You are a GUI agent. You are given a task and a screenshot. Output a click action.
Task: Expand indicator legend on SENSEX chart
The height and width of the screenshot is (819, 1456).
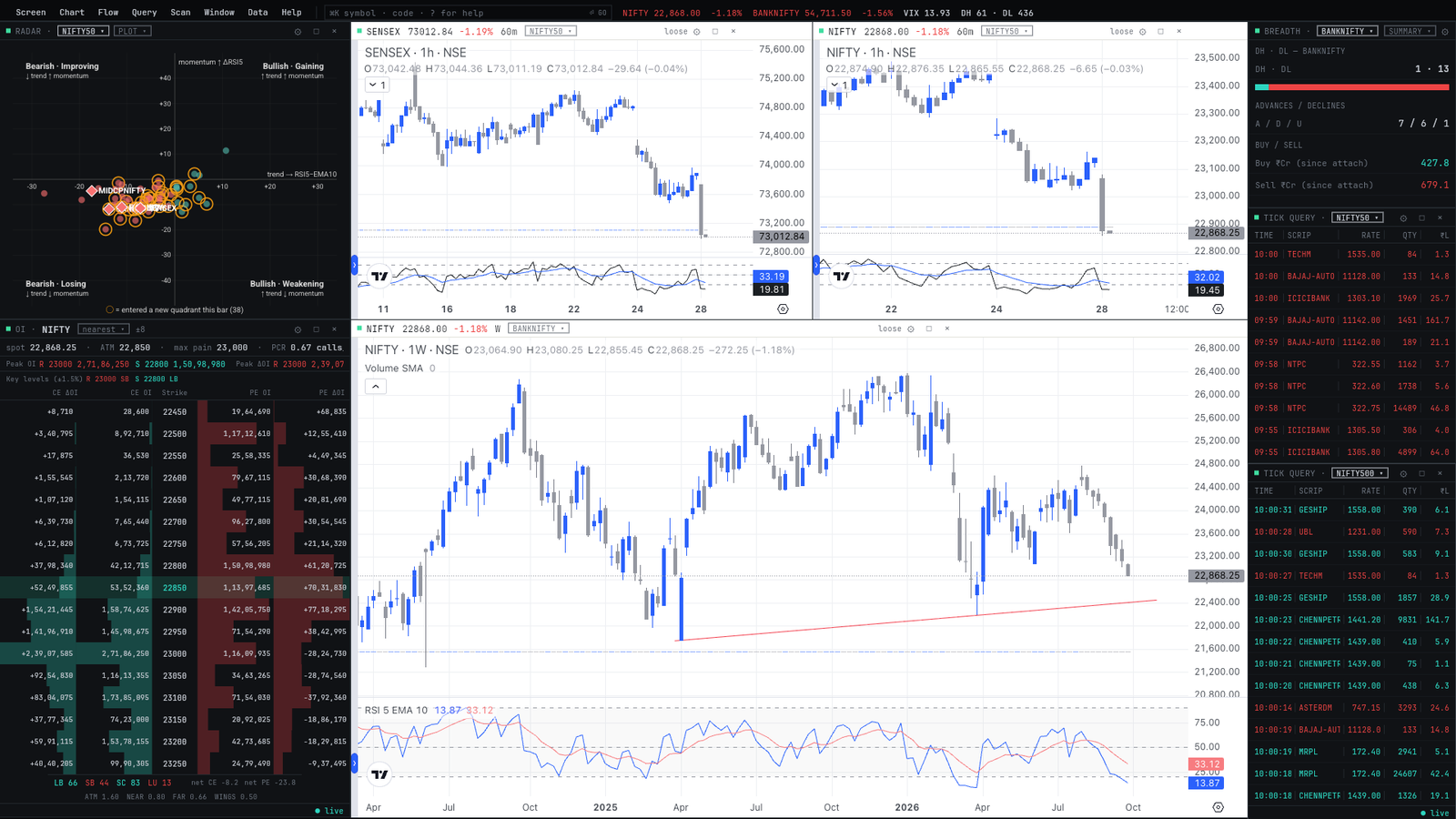pyautogui.click(x=378, y=85)
